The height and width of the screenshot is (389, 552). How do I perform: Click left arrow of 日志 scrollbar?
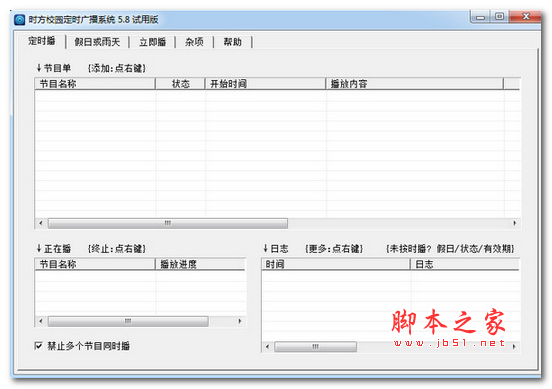tap(268, 347)
